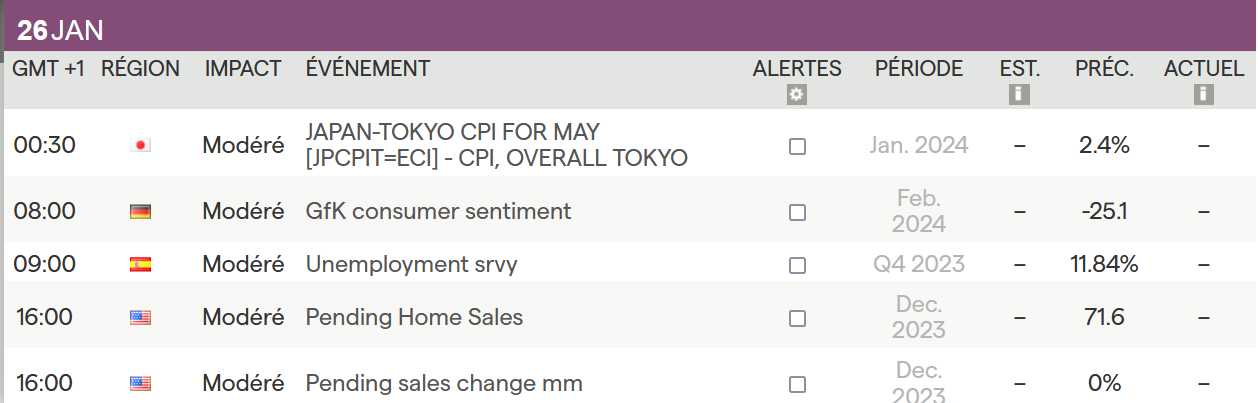Click the IMPACT column header

[x=243, y=69]
